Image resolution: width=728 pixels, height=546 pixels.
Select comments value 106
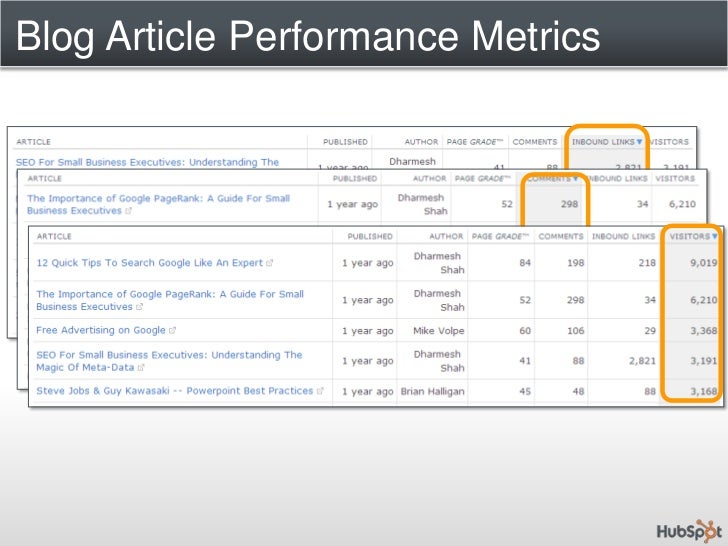[575, 331]
